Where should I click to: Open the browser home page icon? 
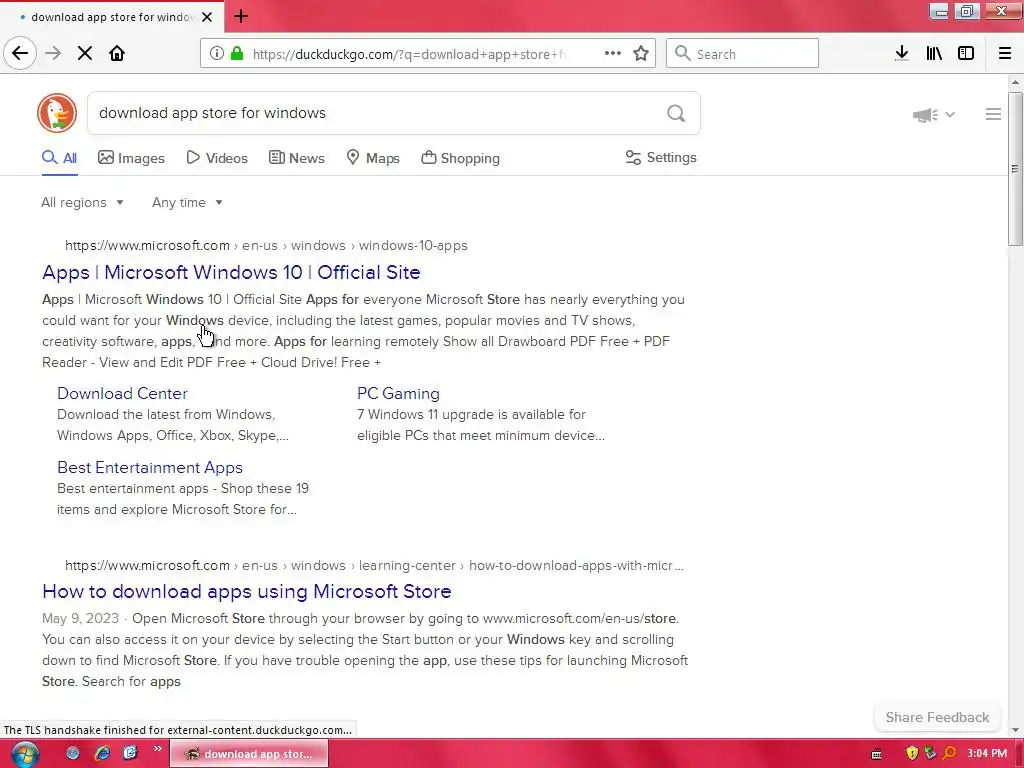click(117, 54)
